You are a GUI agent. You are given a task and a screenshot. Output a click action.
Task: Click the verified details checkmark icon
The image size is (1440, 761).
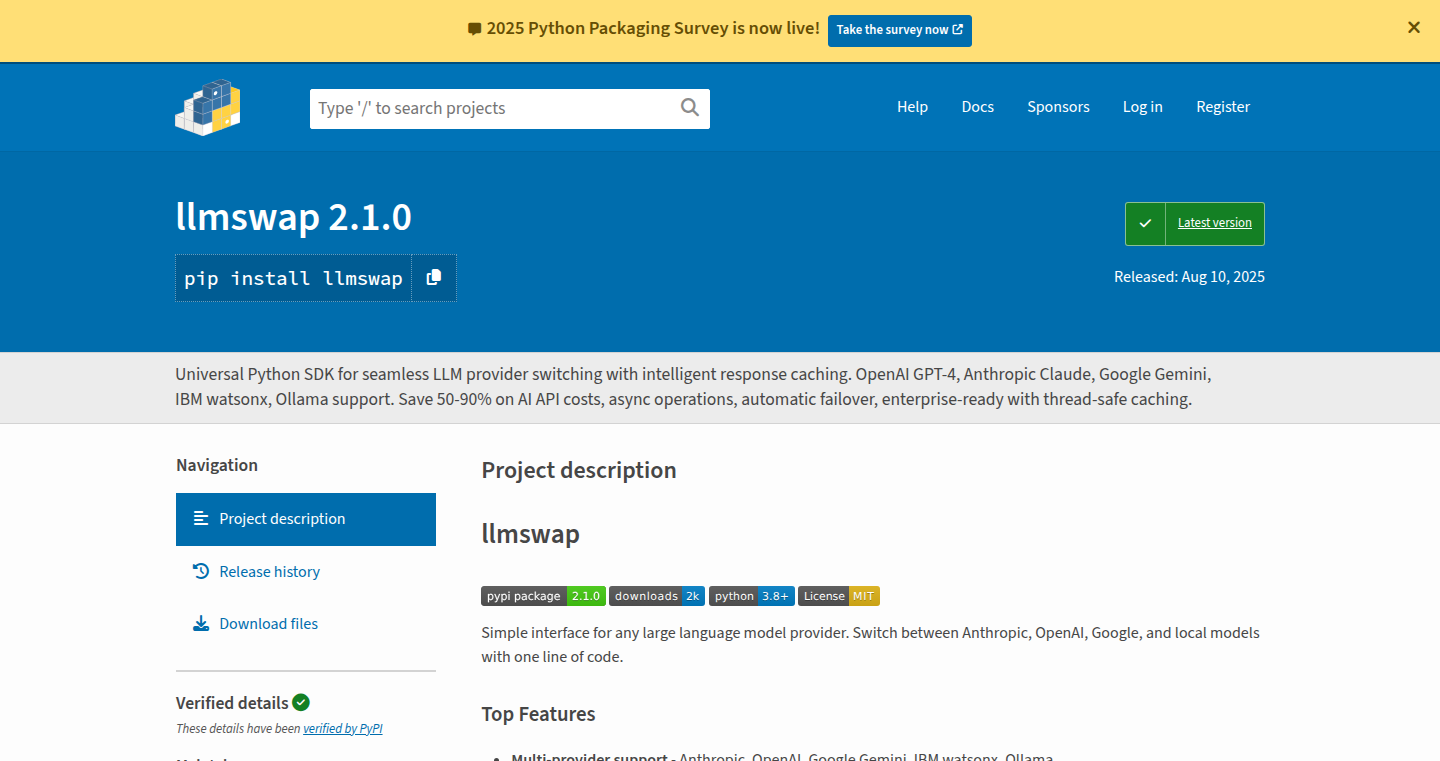click(301, 702)
